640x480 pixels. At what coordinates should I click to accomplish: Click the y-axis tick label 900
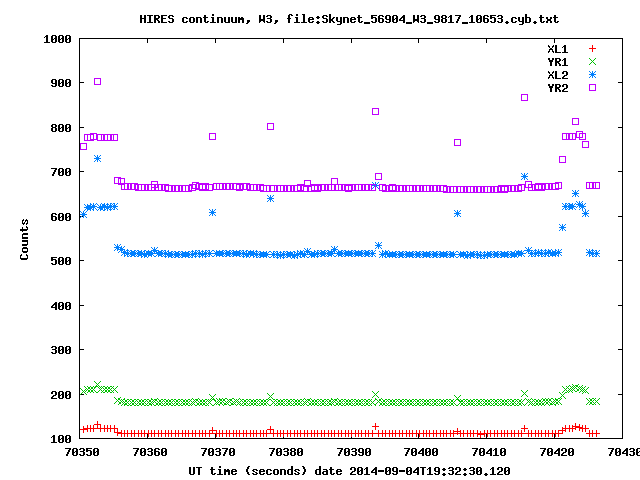[x=61, y=83]
